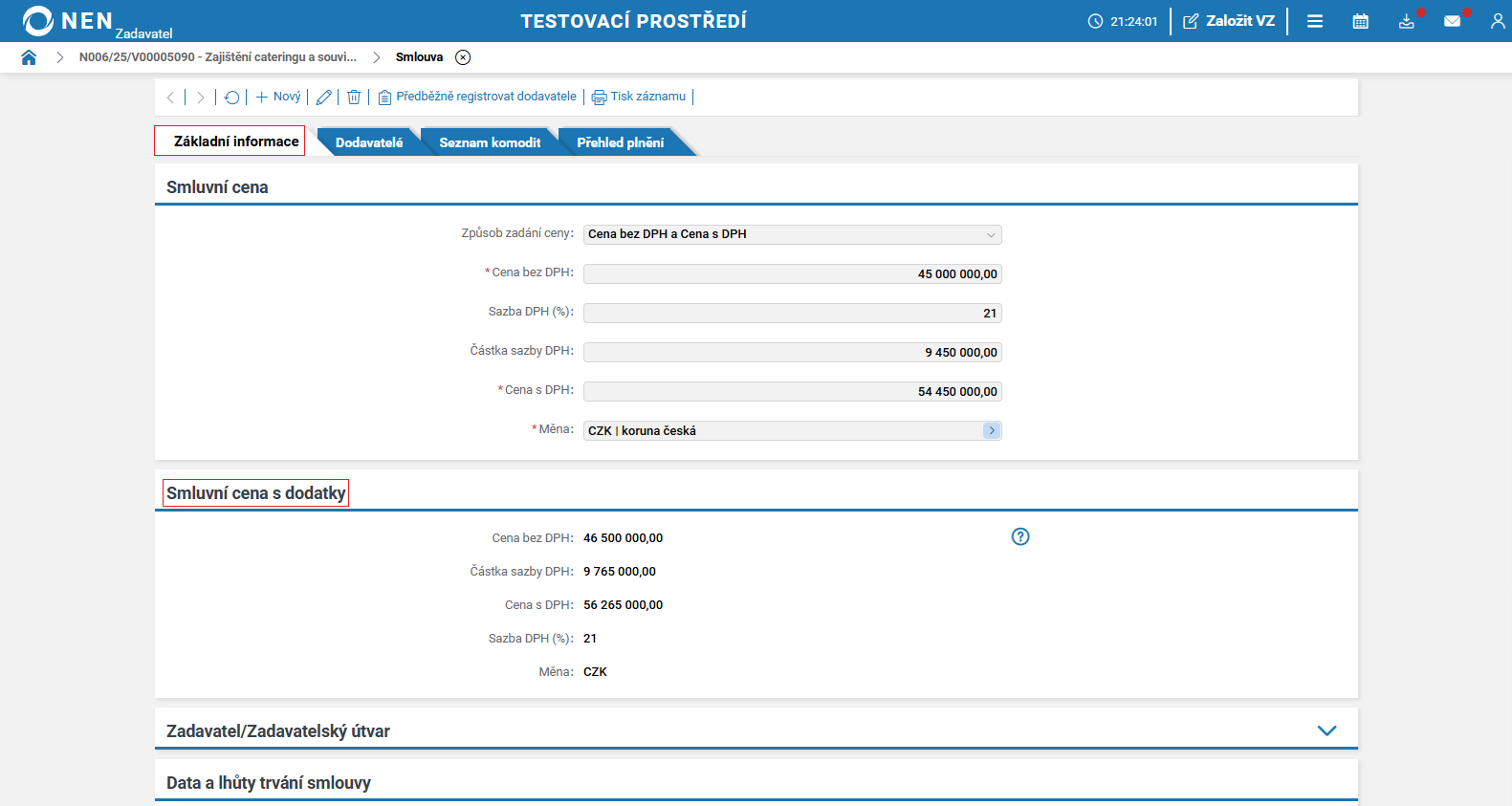
Task: Close the Smlouva breadcrumb tab
Action: pos(463,57)
